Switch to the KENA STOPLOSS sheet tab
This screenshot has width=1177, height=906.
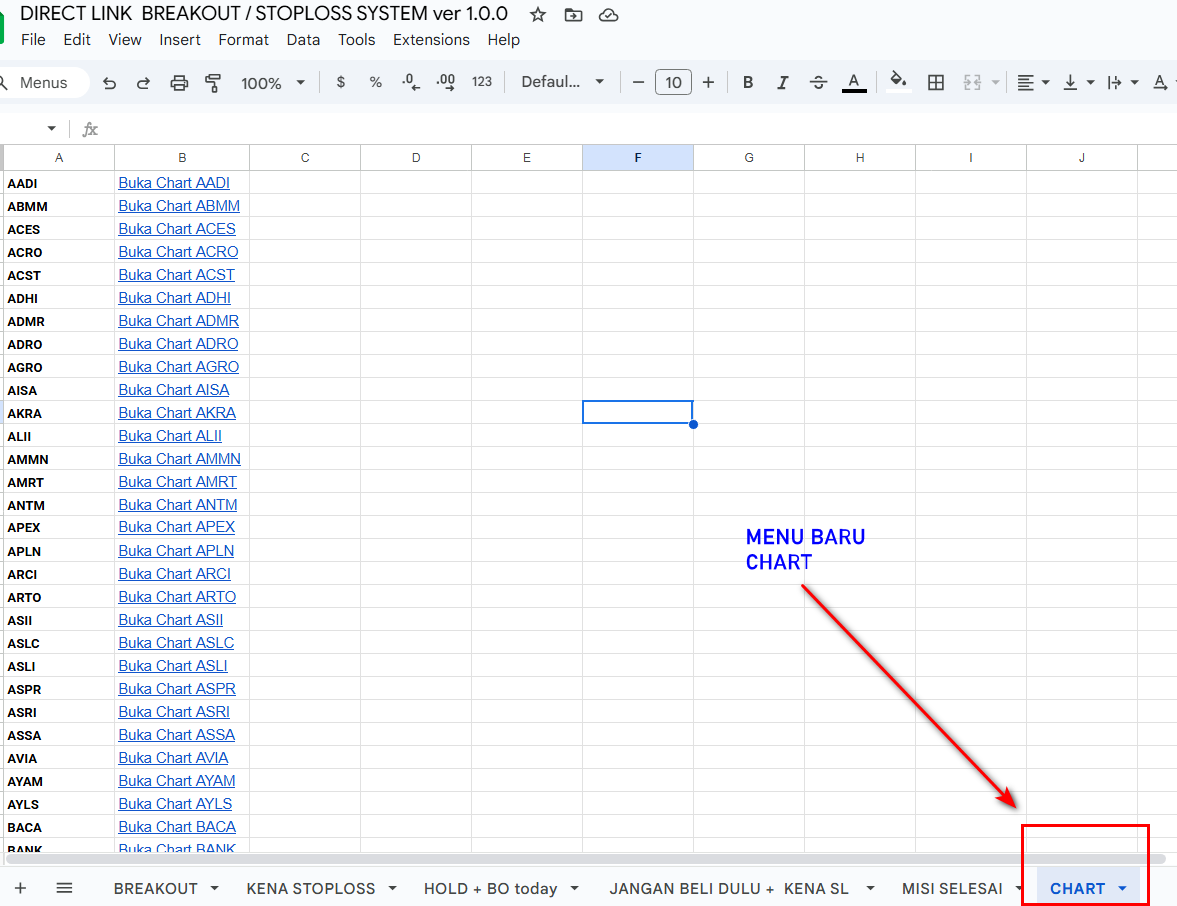pos(311,888)
